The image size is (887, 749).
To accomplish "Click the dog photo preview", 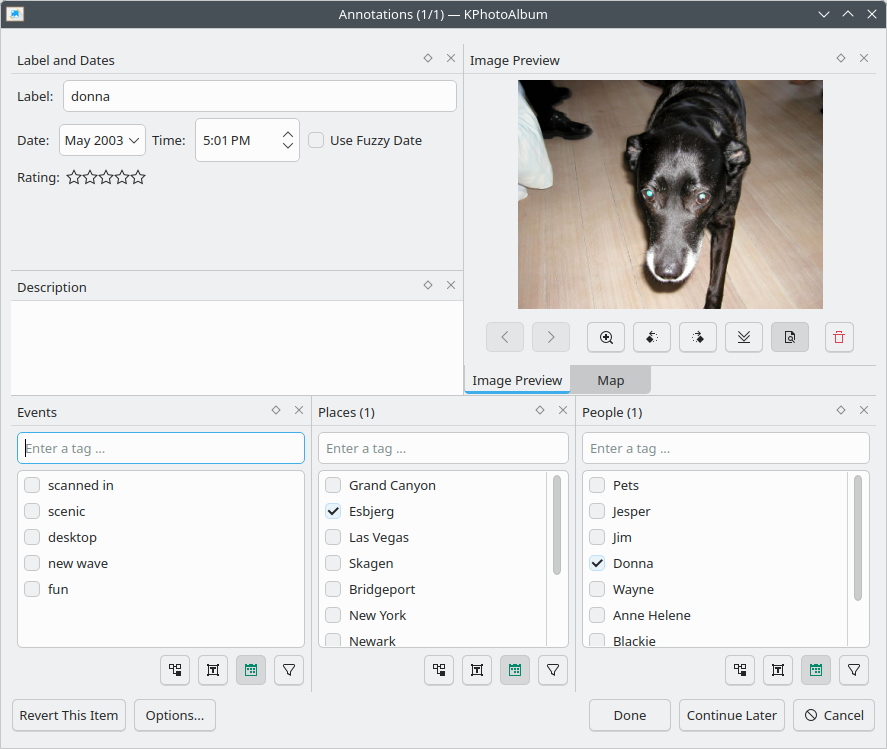I will [x=670, y=194].
